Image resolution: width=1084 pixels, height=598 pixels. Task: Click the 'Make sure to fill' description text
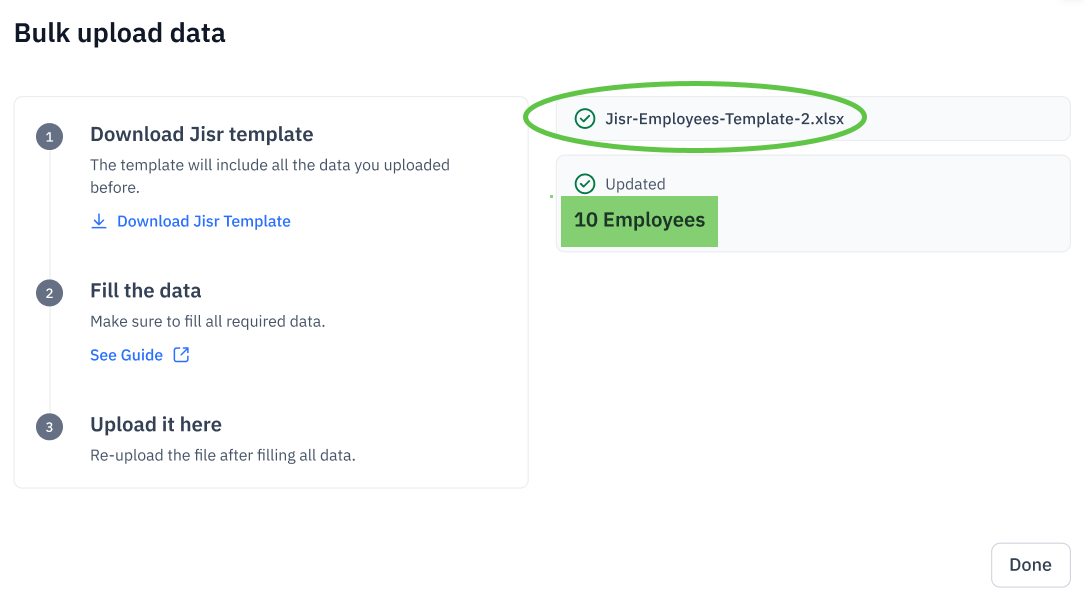[x=207, y=321]
